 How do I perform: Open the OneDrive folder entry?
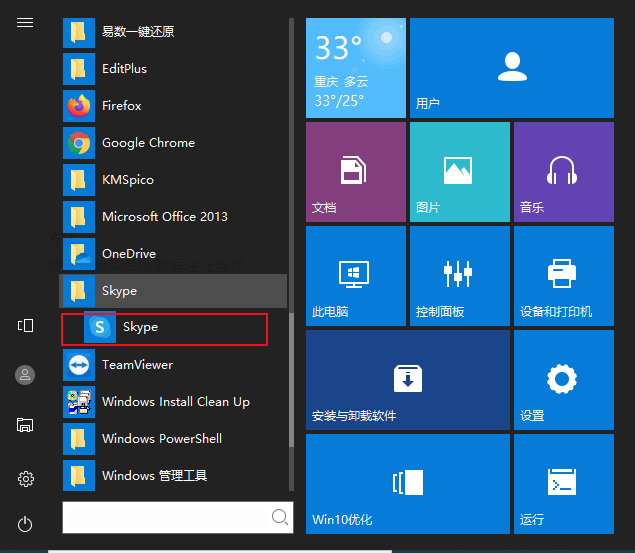pos(174,254)
